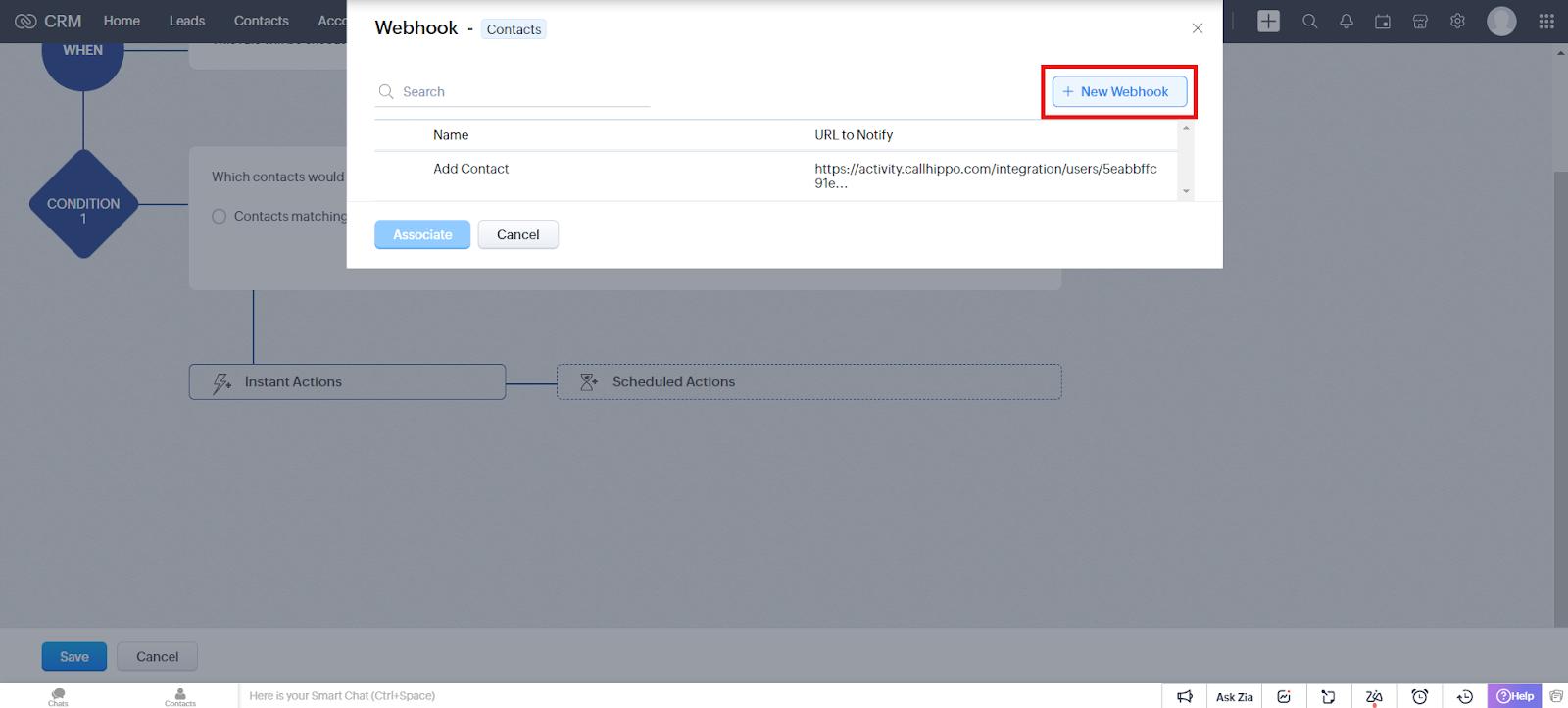Click the Instant Actions lightning icon
Screen dimensions: 1568x708
[x=222, y=382]
